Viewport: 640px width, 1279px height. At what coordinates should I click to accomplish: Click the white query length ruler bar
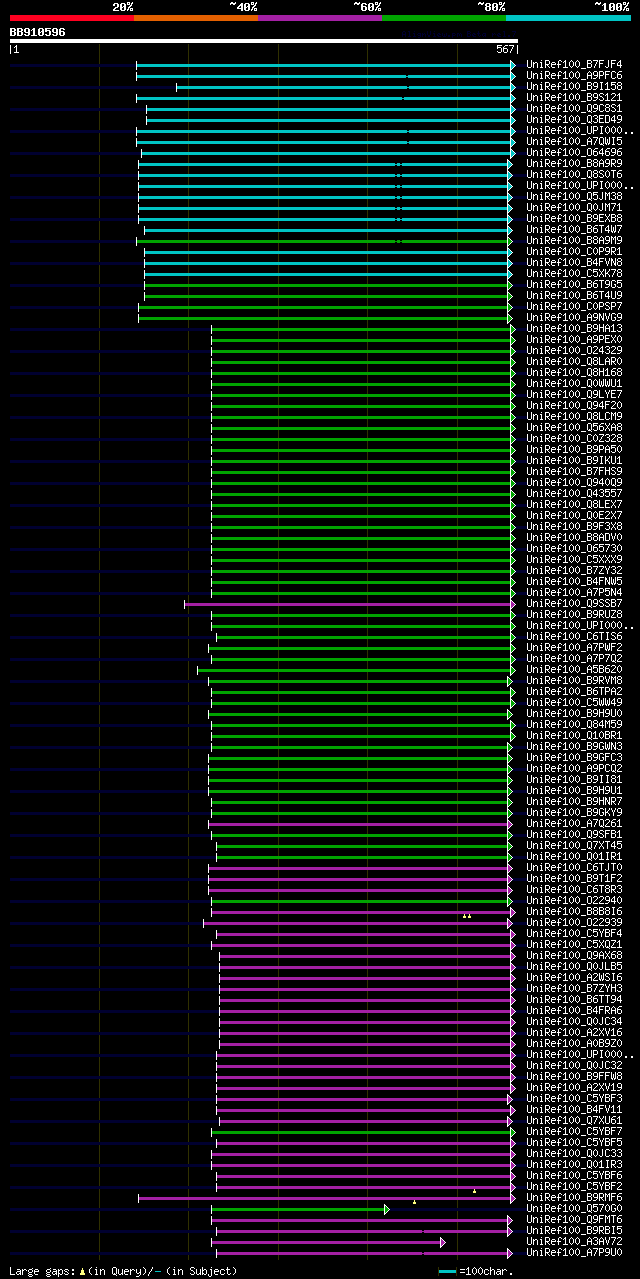pyautogui.click(x=263, y=41)
